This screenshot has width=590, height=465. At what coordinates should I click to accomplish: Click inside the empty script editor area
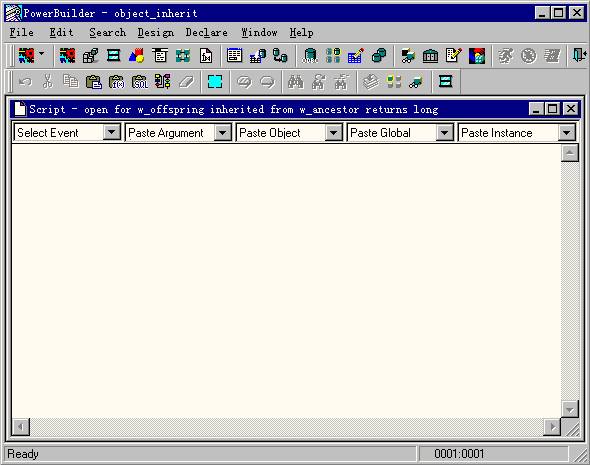[x=286, y=280]
